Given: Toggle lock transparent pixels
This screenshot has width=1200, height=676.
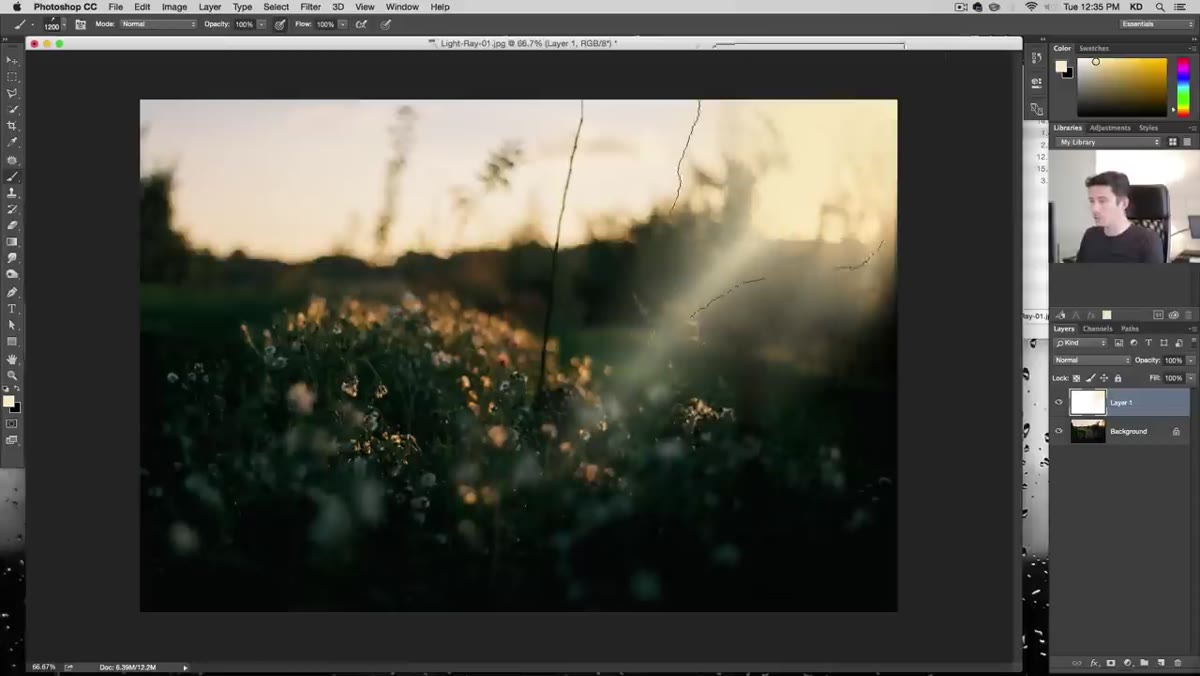Looking at the screenshot, I should [x=1077, y=378].
